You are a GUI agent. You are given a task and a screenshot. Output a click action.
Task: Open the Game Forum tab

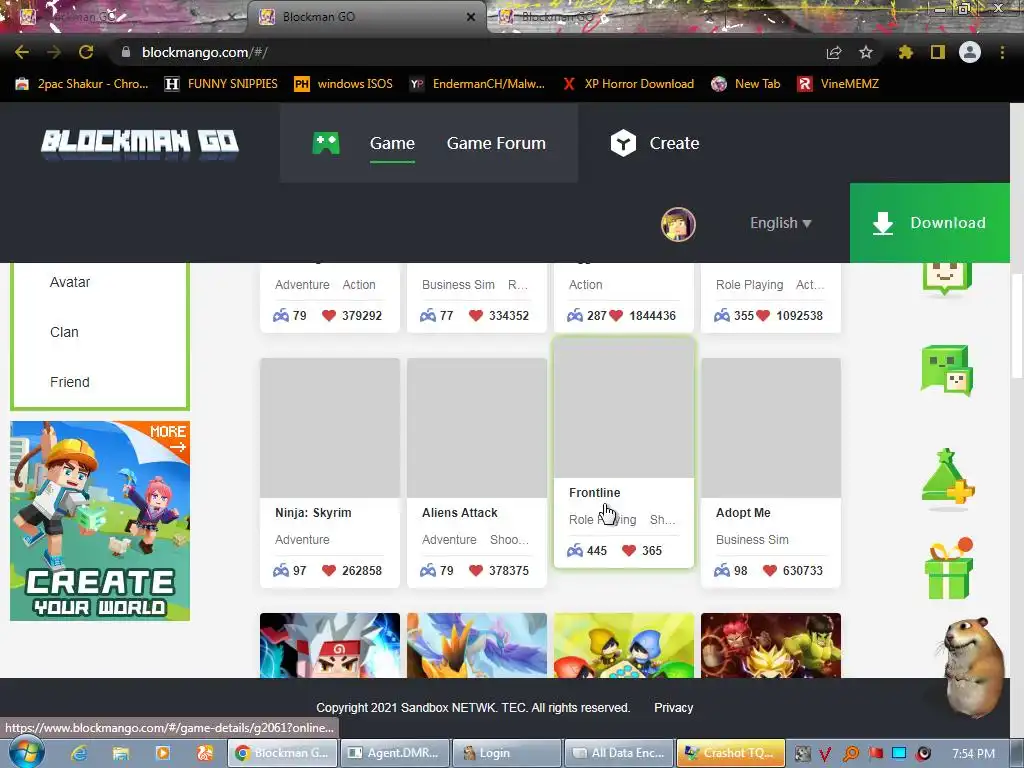496,143
